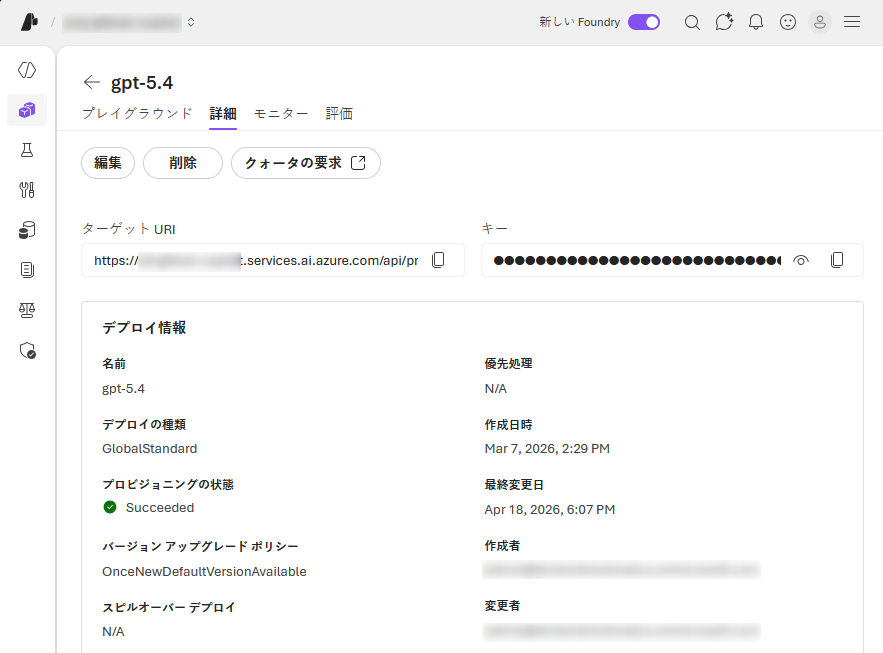Image resolution: width=883 pixels, height=653 pixels.
Task: Open the balance scale sidebar icon
Action: click(27, 310)
